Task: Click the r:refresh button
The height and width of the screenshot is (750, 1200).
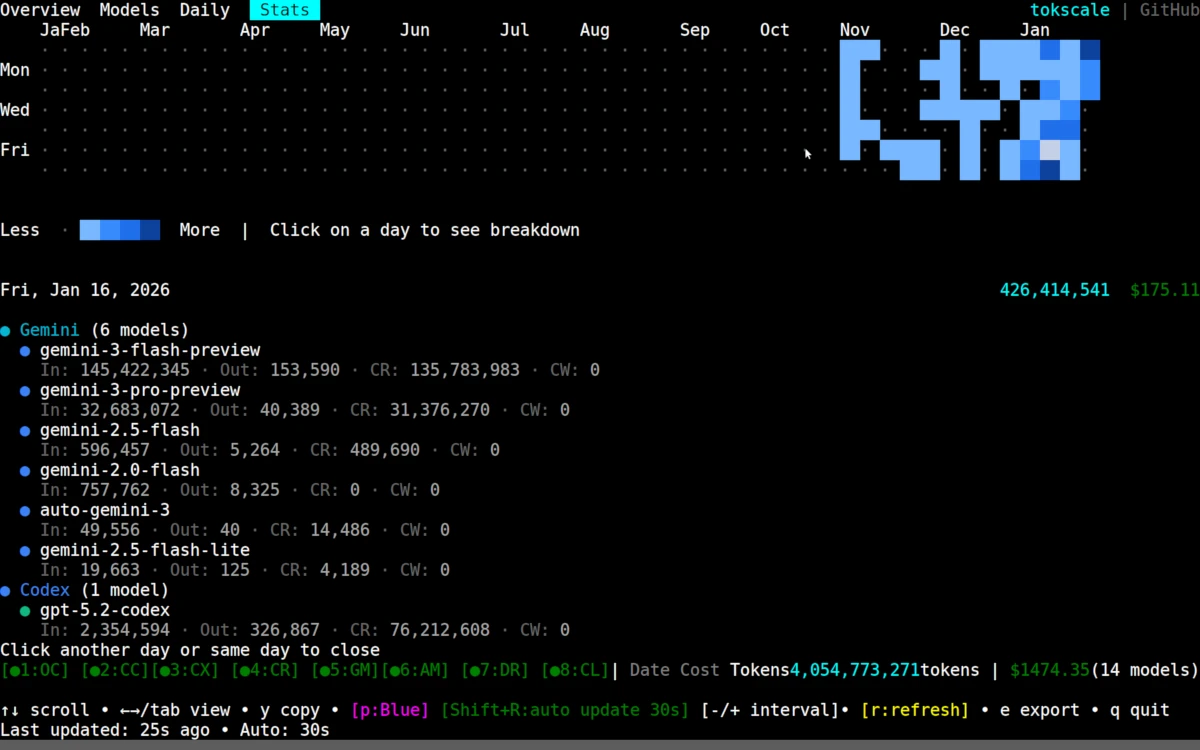Action: [914, 710]
